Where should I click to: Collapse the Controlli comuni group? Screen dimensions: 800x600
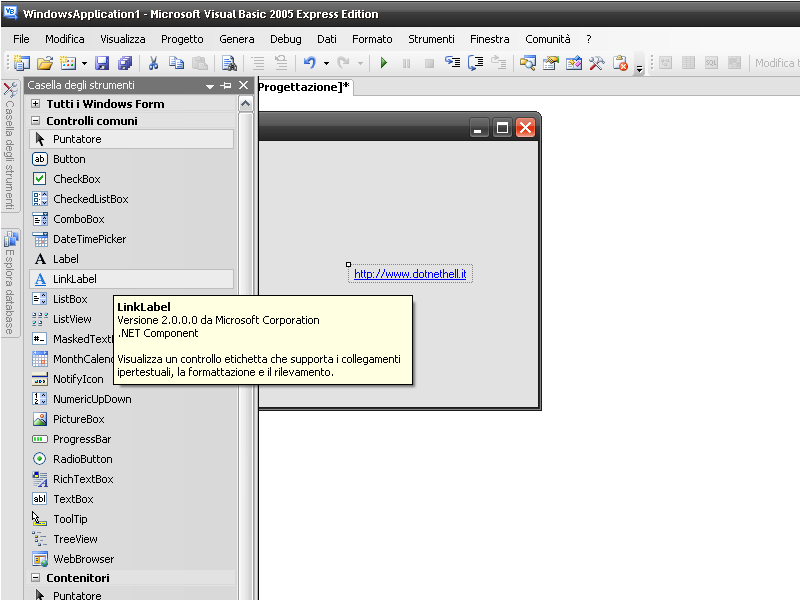pyautogui.click(x=35, y=121)
